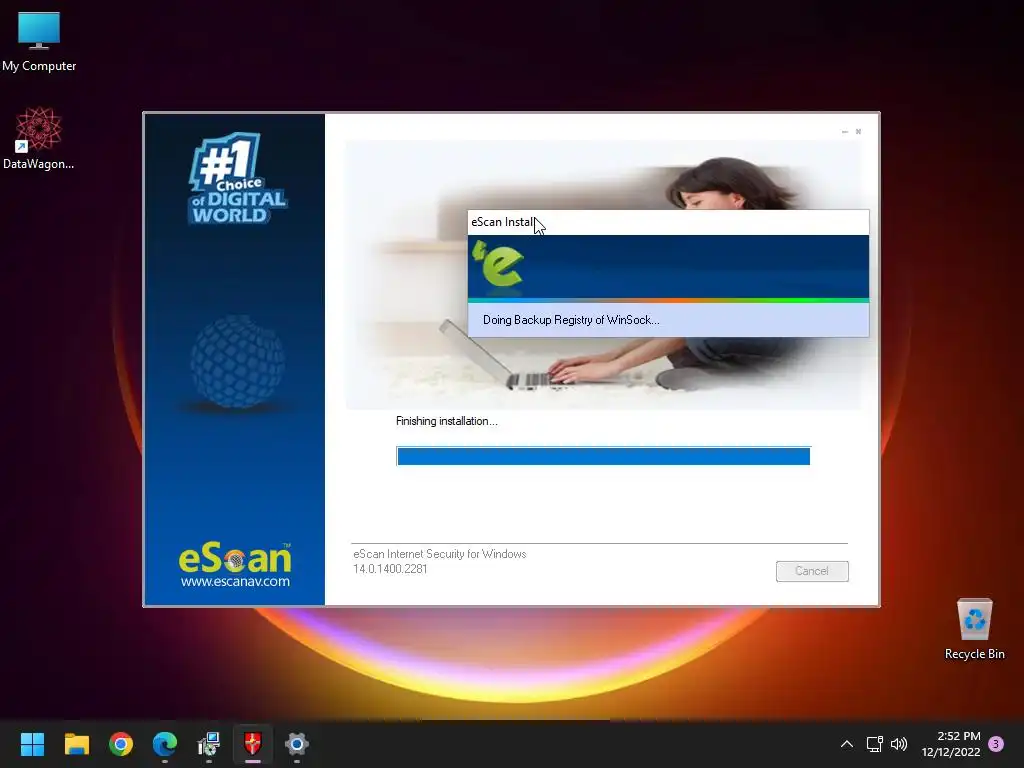Minimize the eScan installer window
This screenshot has height=768, width=1024.
coord(845,132)
